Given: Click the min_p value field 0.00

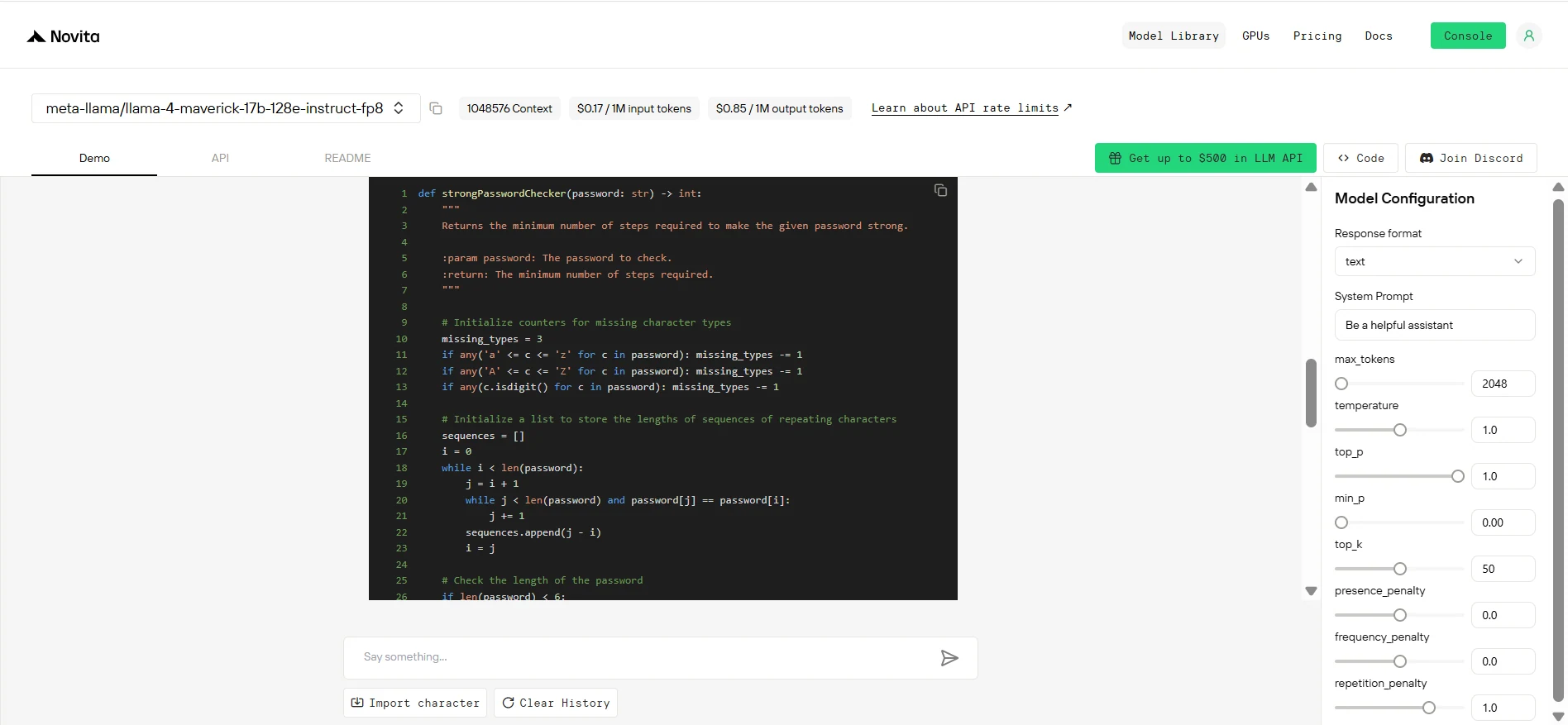Looking at the screenshot, I should point(1503,522).
